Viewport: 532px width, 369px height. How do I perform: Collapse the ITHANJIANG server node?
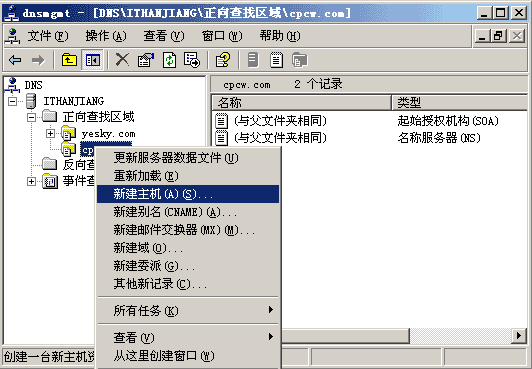click(x=12, y=101)
